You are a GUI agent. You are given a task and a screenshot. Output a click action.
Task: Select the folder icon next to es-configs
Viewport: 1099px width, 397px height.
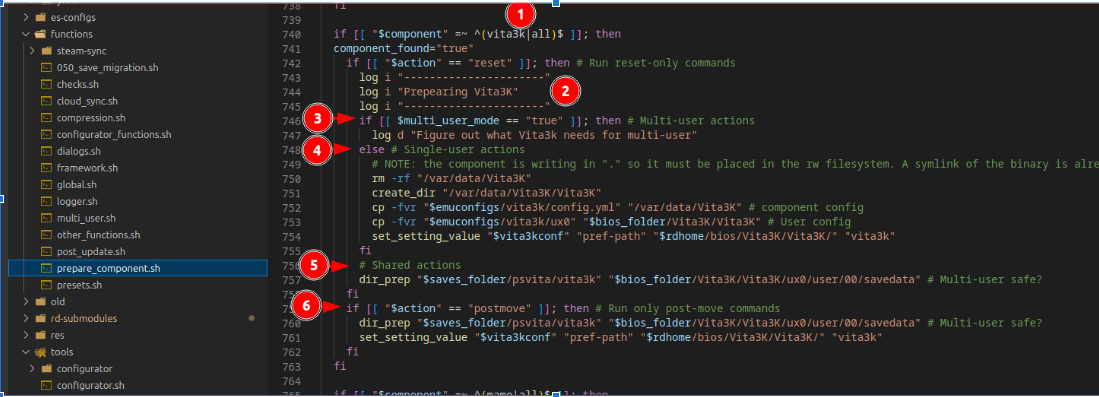[40, 17]
